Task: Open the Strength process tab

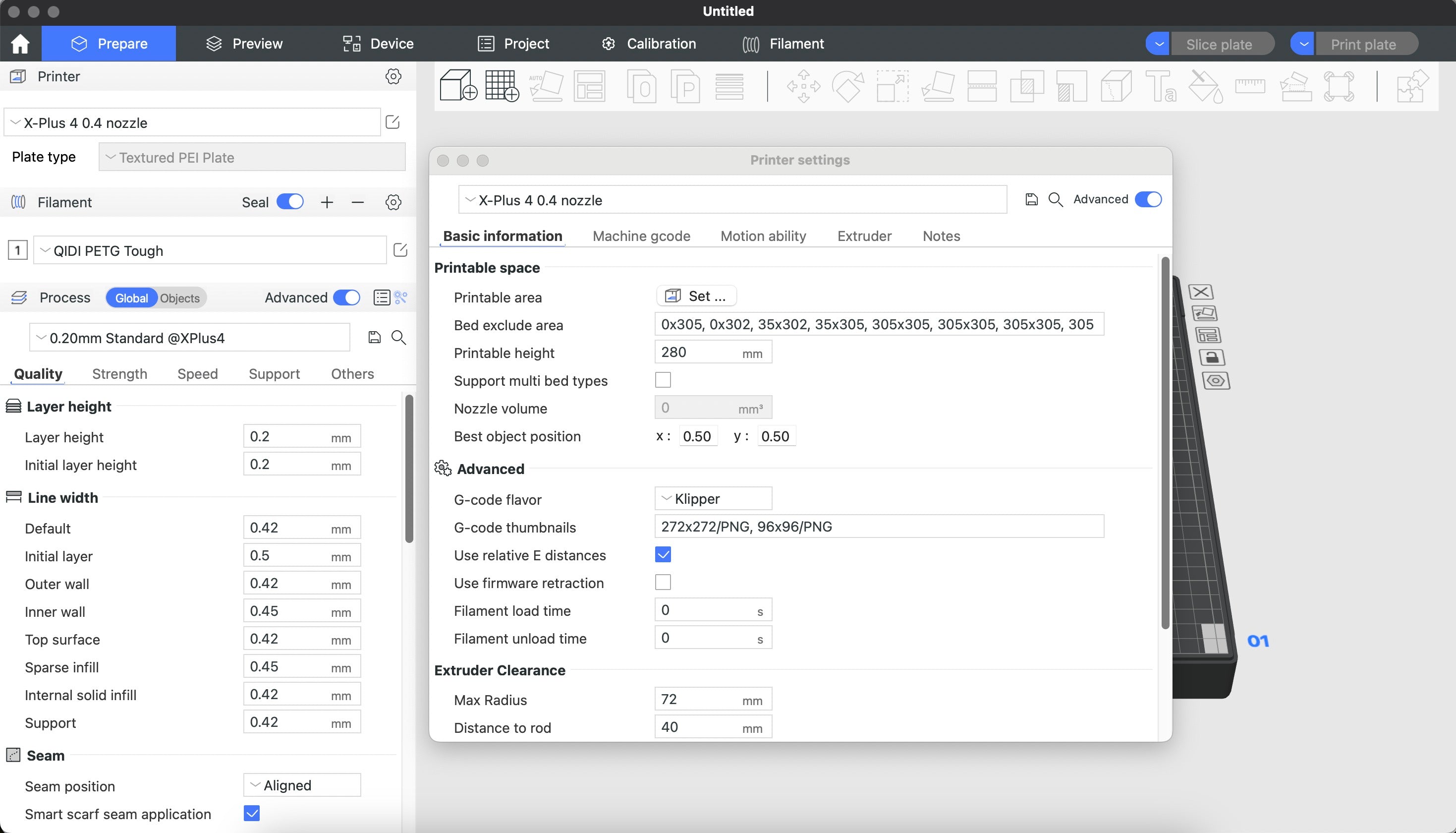Action: (x=119, y=373)
